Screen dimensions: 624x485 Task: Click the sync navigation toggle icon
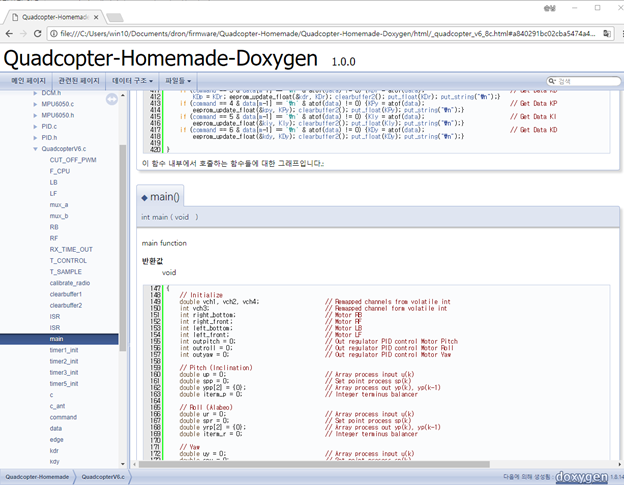[x=112, y=99]
